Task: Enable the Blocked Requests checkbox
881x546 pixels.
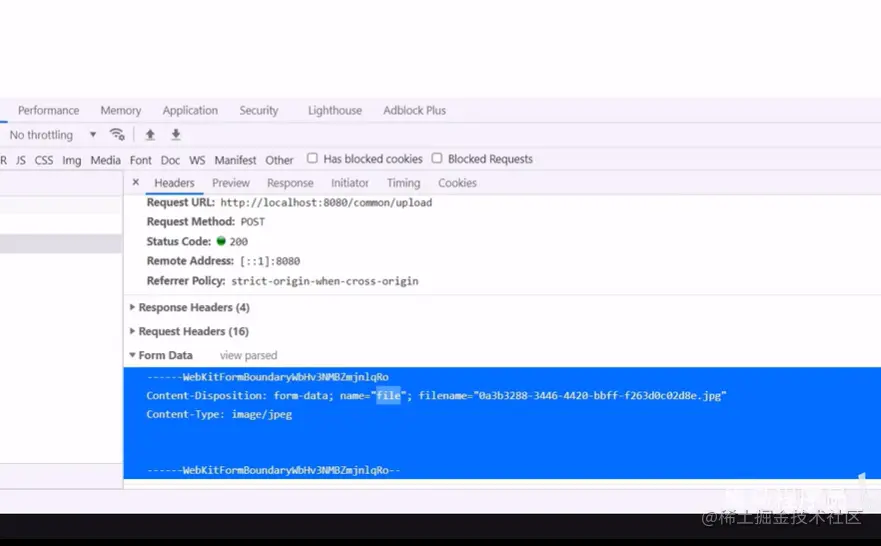Action: coord(437,158)
